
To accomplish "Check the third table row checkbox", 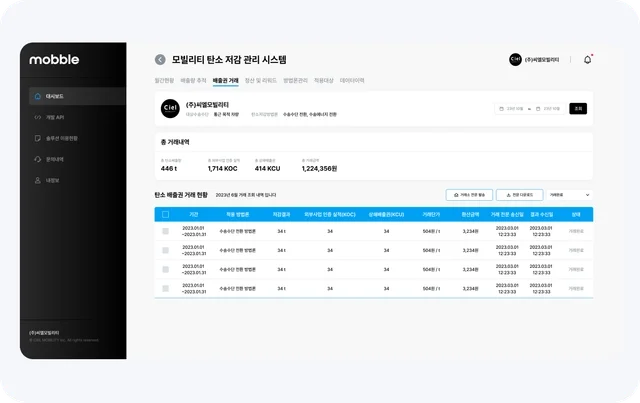I will coord(166,269).
